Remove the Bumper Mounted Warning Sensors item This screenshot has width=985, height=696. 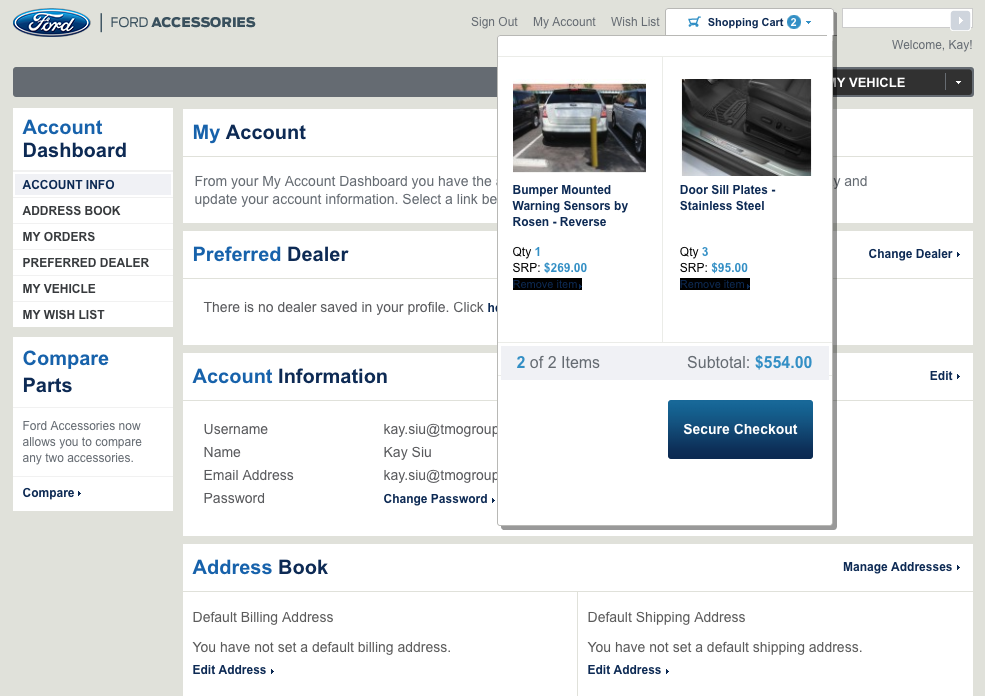(547, 285)
